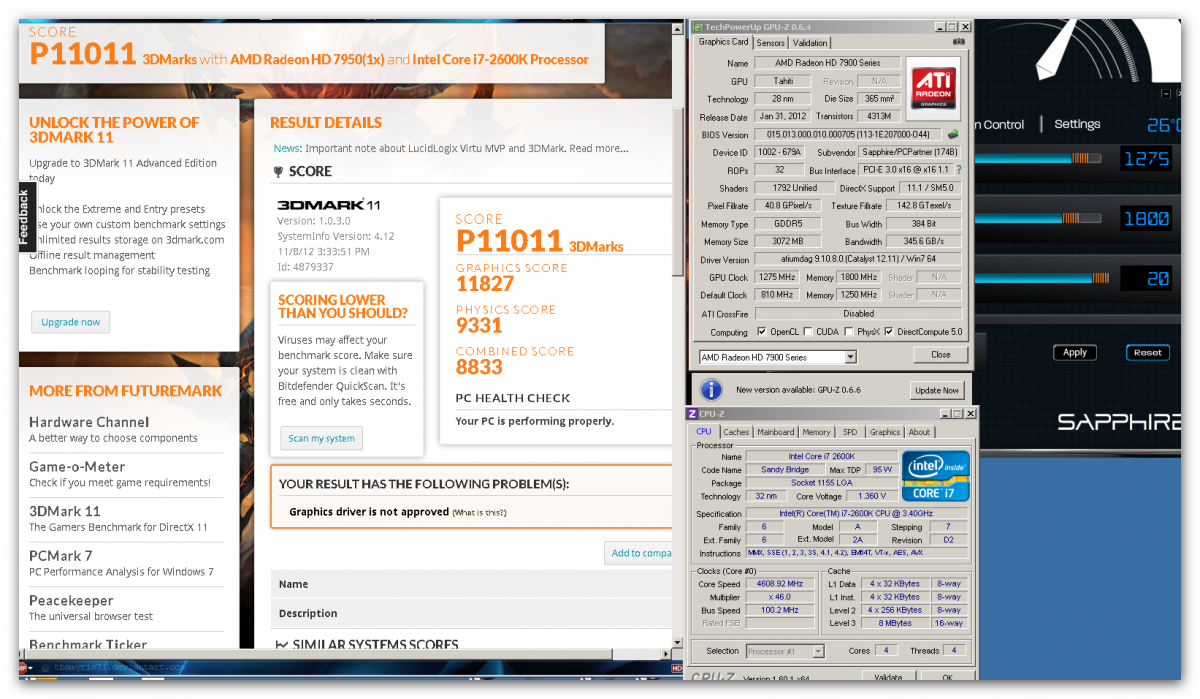Open the Graphics tab in CPU-Z
The width and height of the screenshot is (1200, 699).
click(x=885, y=432)
